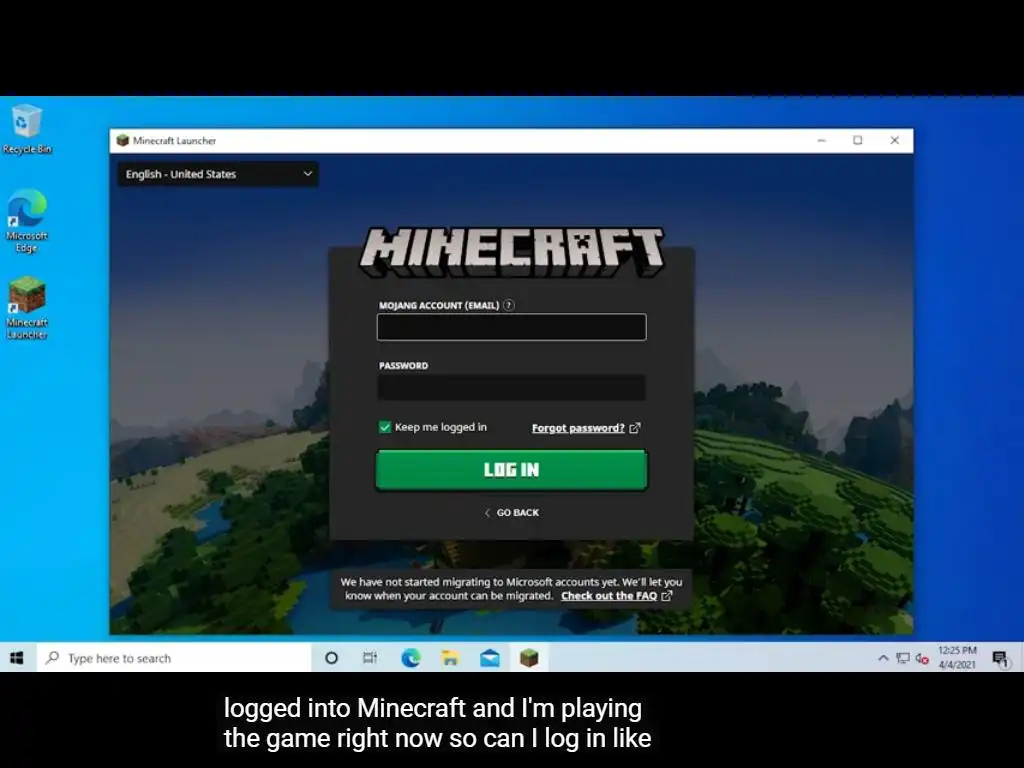The image size is (1024, 768).
Task: Open the network status tray icon
Action: pyautogui.click(x=903, y=658)
